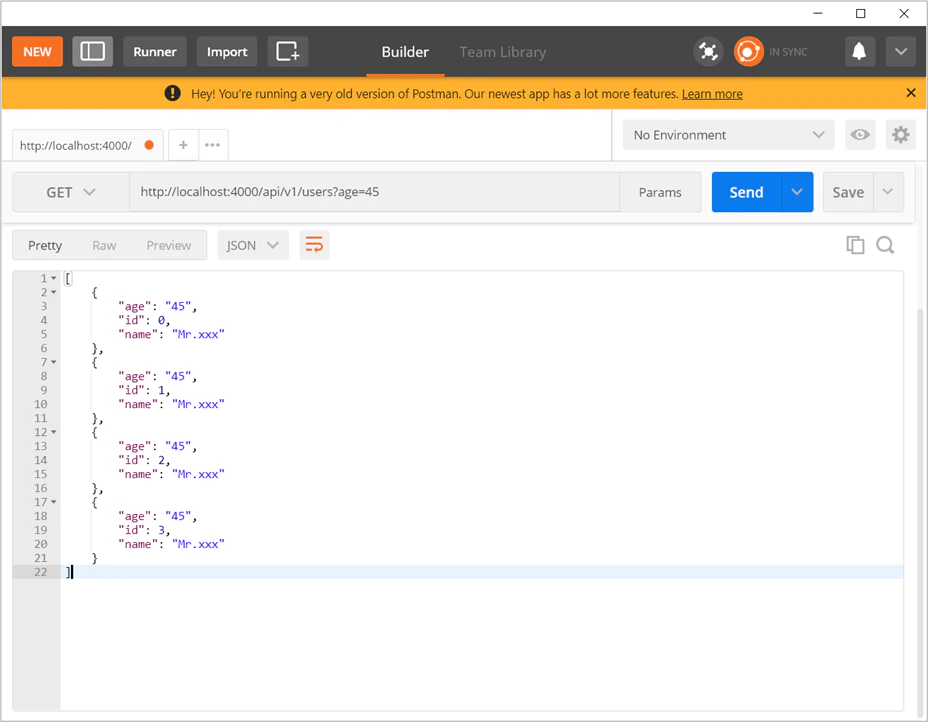Viewport: 928px width, 722px height.
Task: Click the "id": 0 line
Action: point(144,320)
